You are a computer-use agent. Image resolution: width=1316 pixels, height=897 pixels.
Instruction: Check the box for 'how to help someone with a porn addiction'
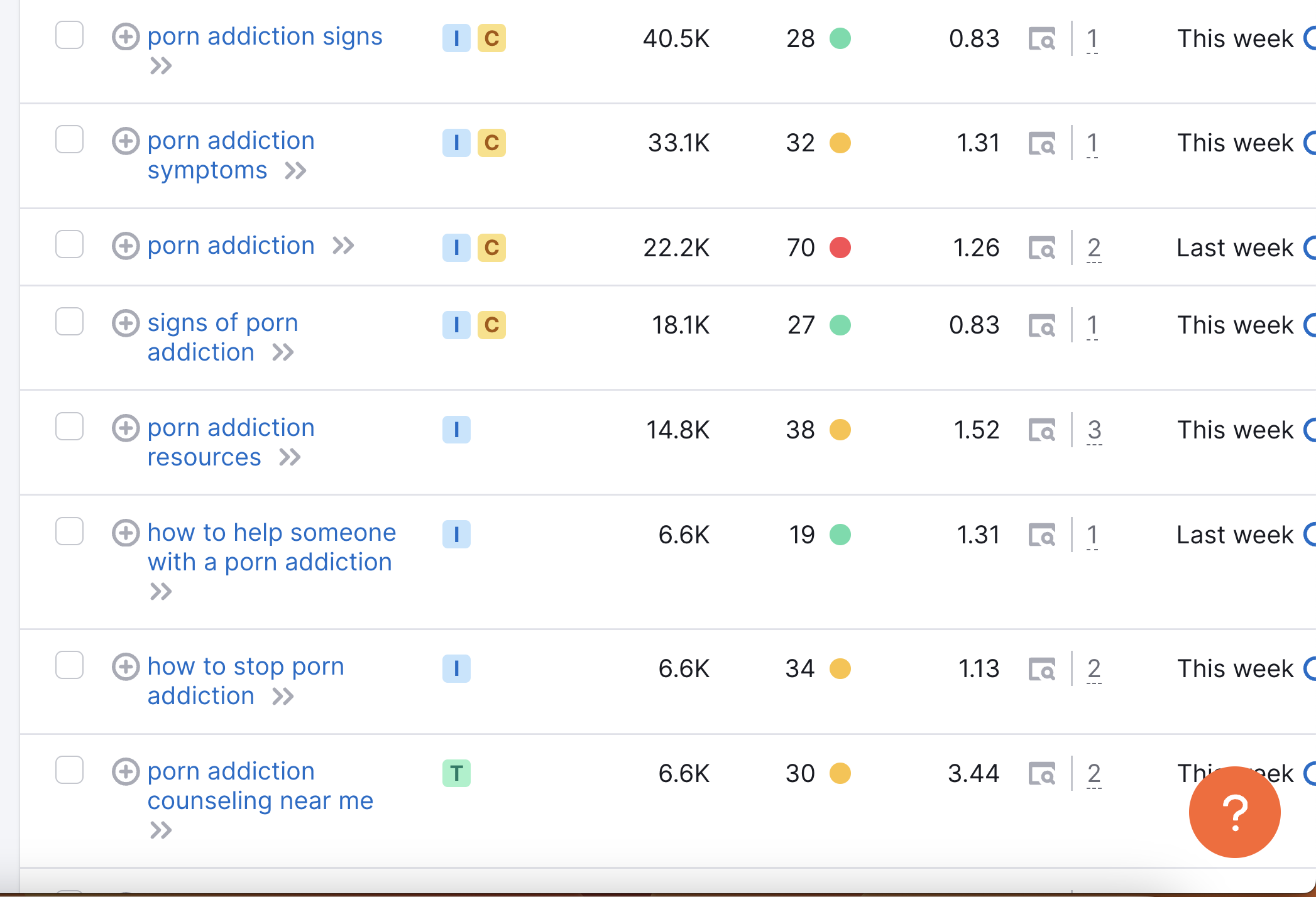pos(69,531)
